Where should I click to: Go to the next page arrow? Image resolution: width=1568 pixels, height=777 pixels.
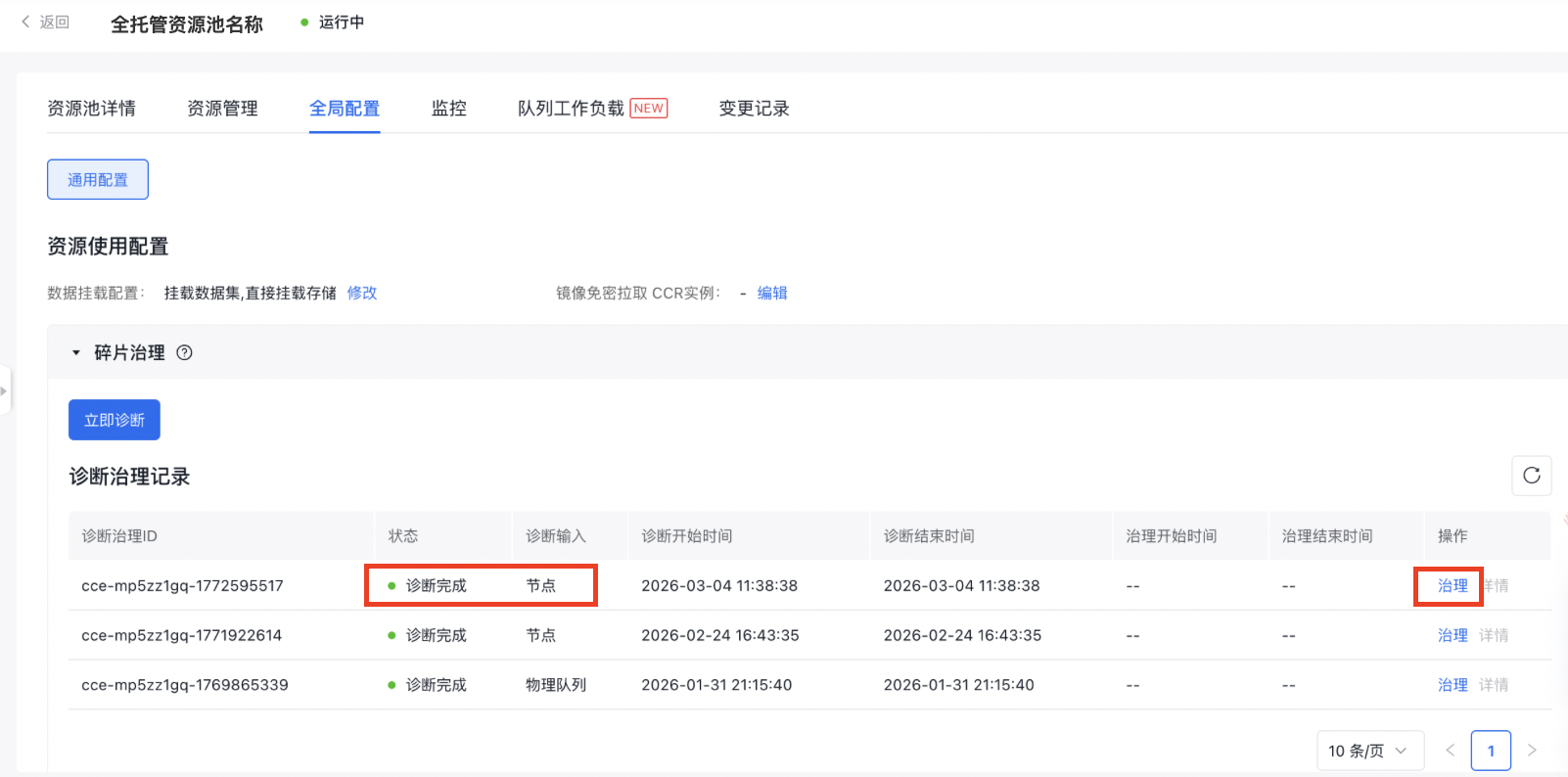[x=1532, y=751]
